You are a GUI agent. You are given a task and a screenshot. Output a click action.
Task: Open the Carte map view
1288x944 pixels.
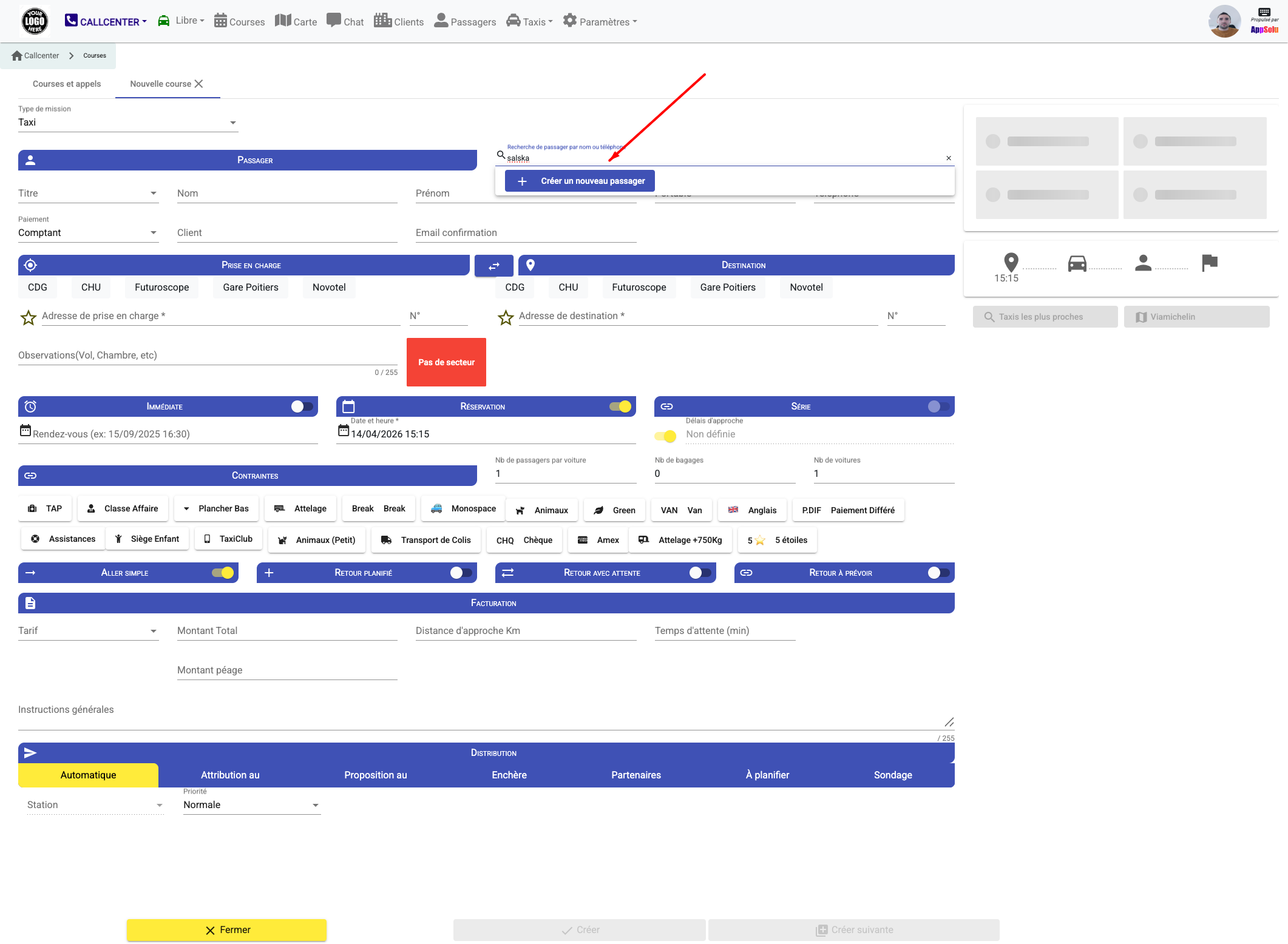pyautogui.click(x=296, y=21)
